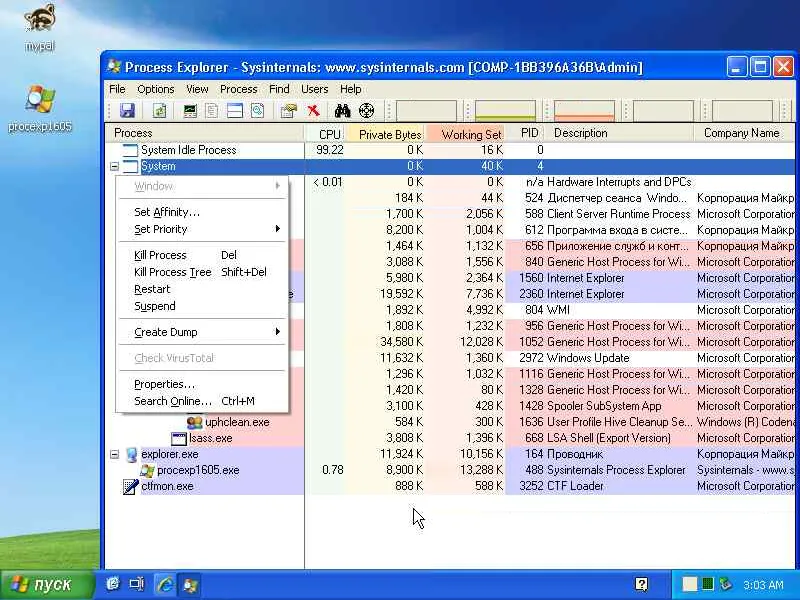Click the Start (пуск) button
The image size is (800, 600).
click(47, 585)
